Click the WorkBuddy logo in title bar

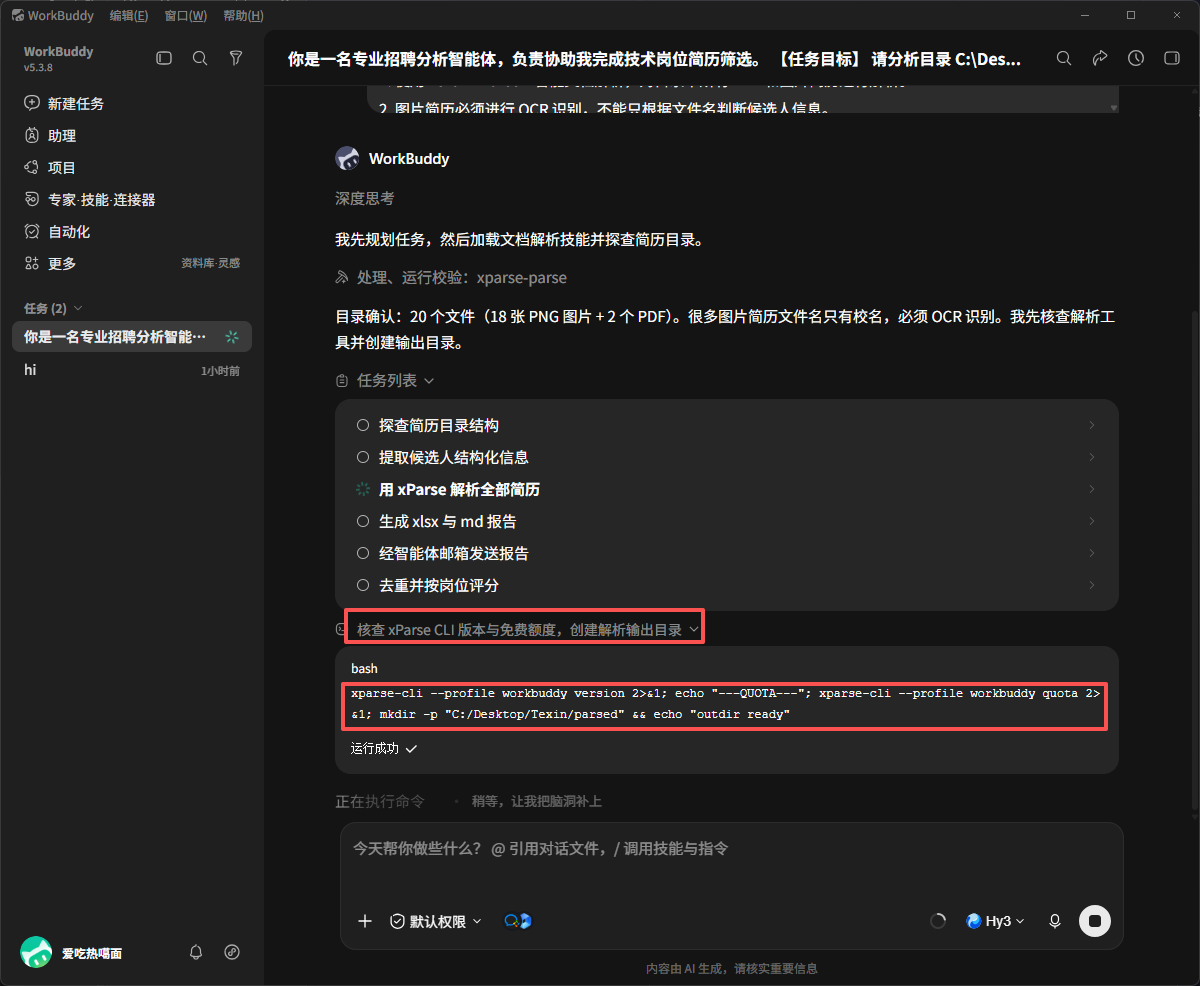pyautogui.click(x=18, y=15)
